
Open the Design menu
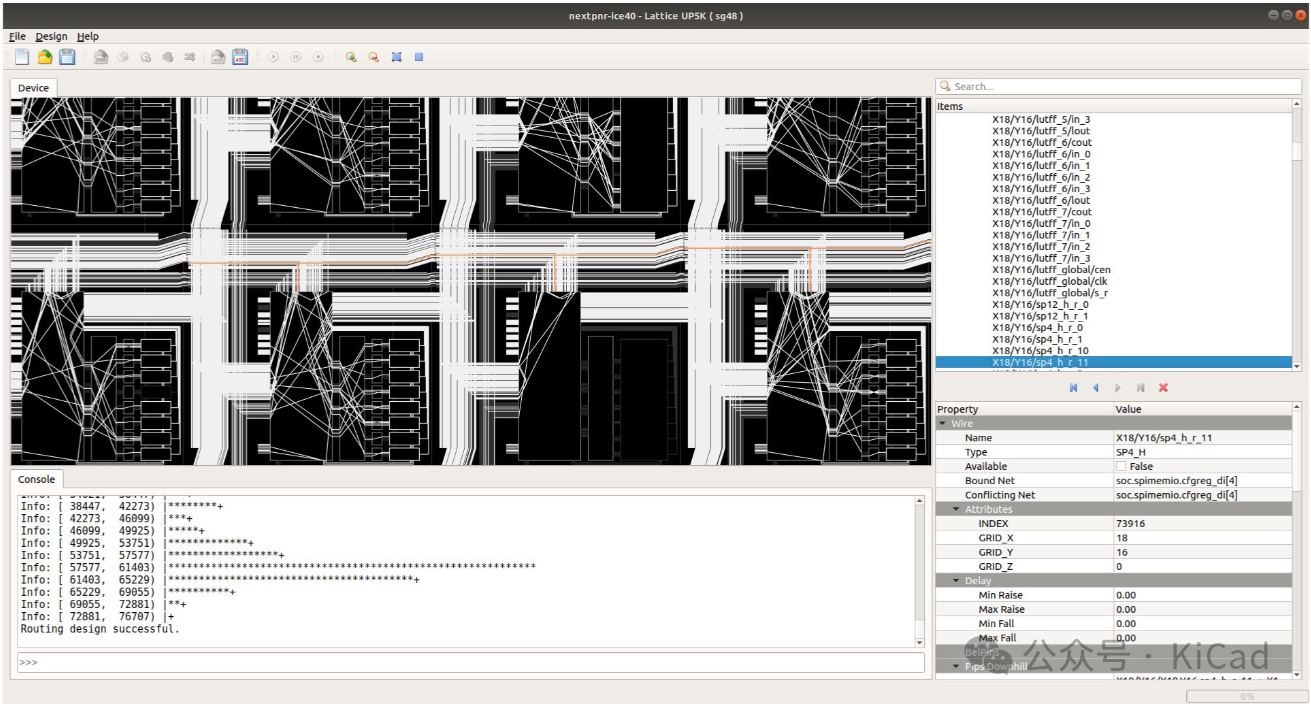pos(51,36)
